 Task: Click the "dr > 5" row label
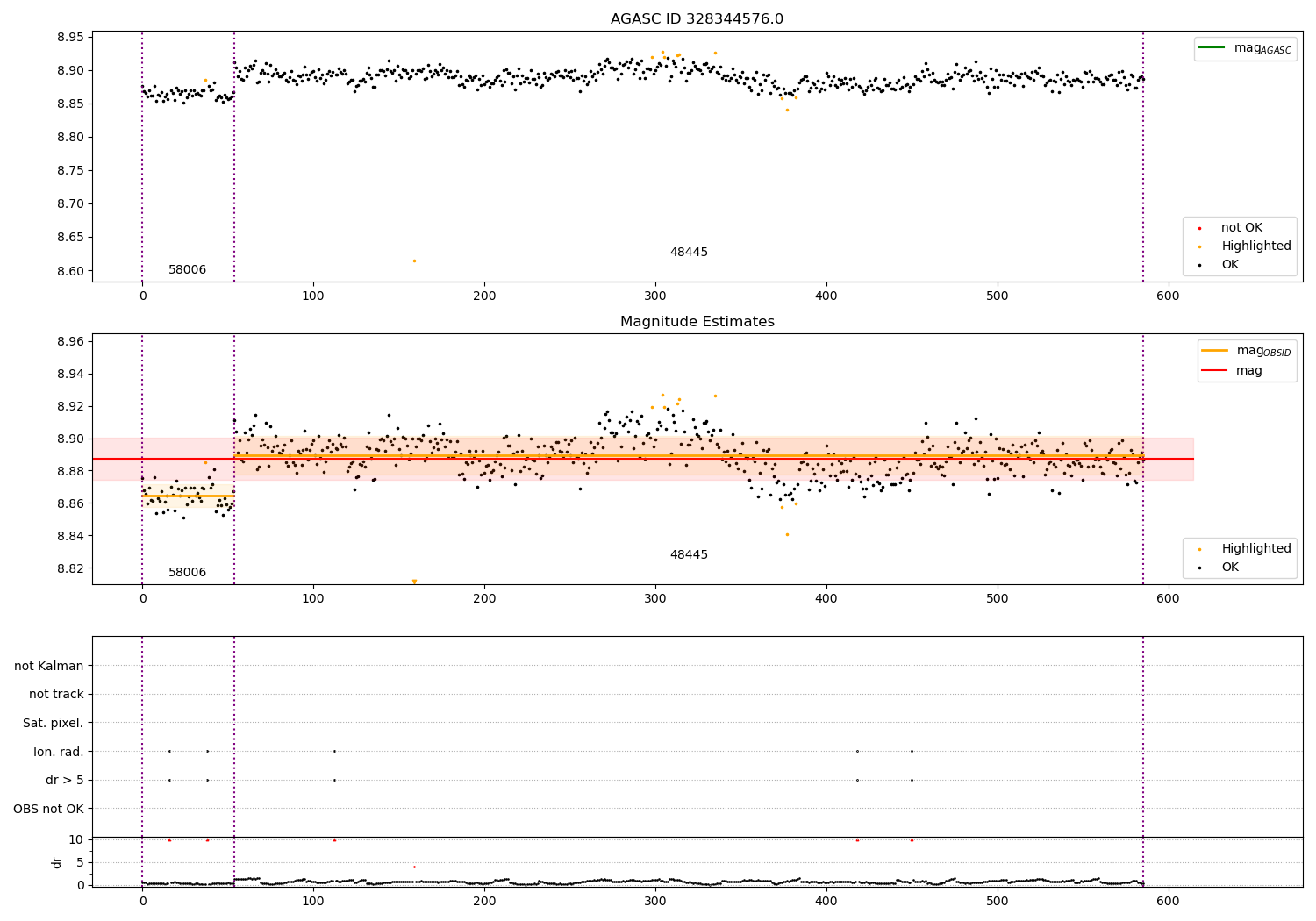pos(65,781)
